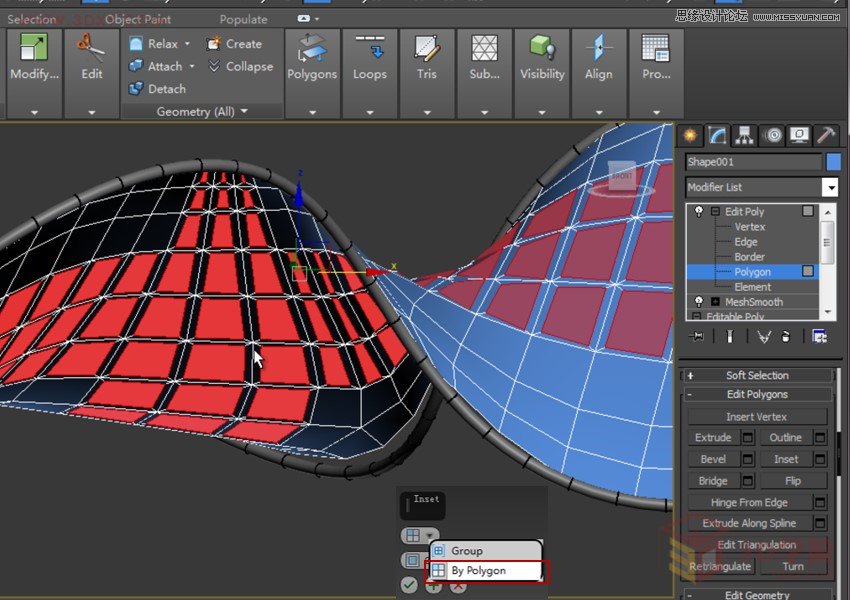This screenshot has width=850, height=600.
Task: Open Bridge settings box
Action: [748, 481]
